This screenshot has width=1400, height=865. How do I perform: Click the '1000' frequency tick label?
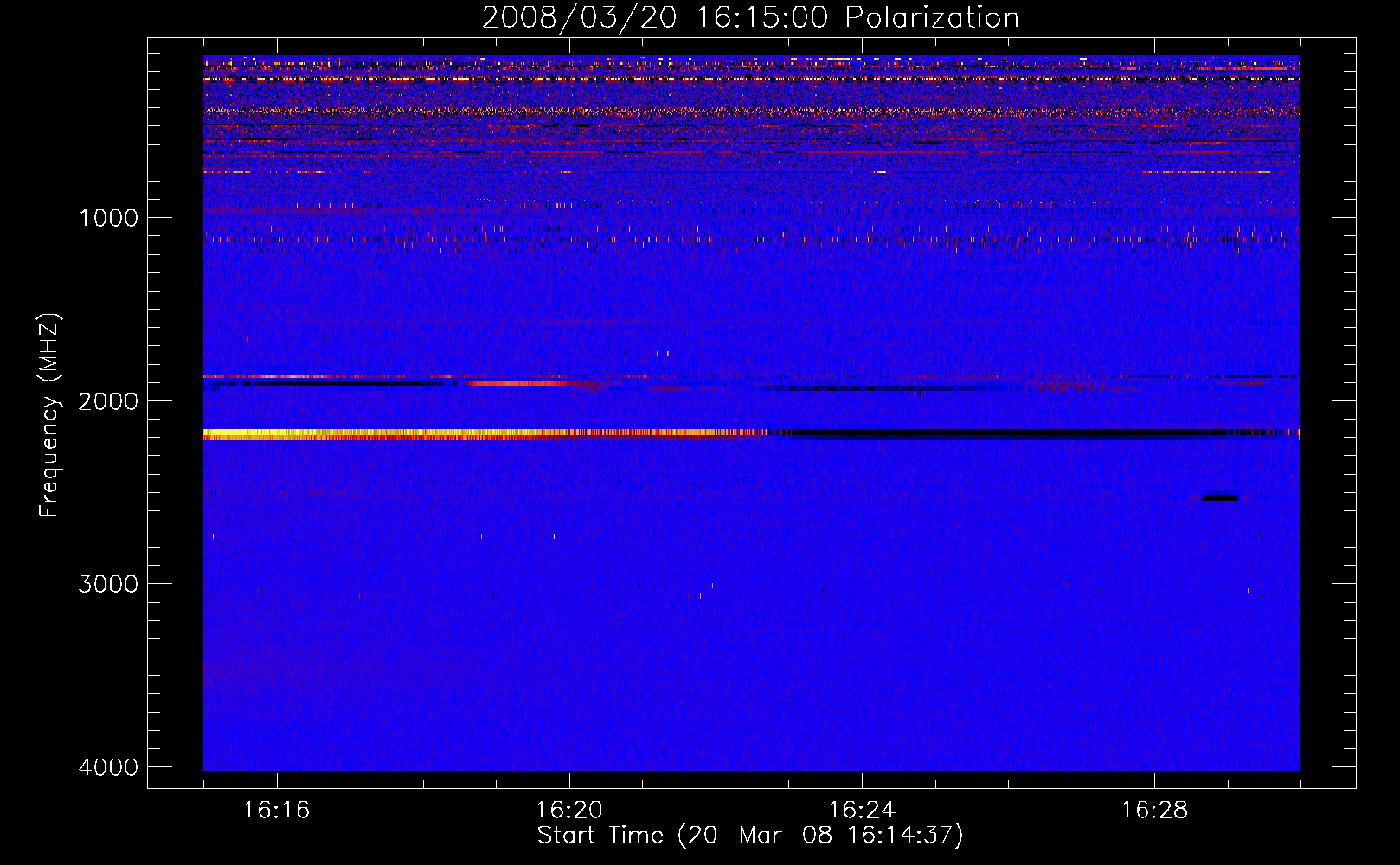click(x=109, y=218)
